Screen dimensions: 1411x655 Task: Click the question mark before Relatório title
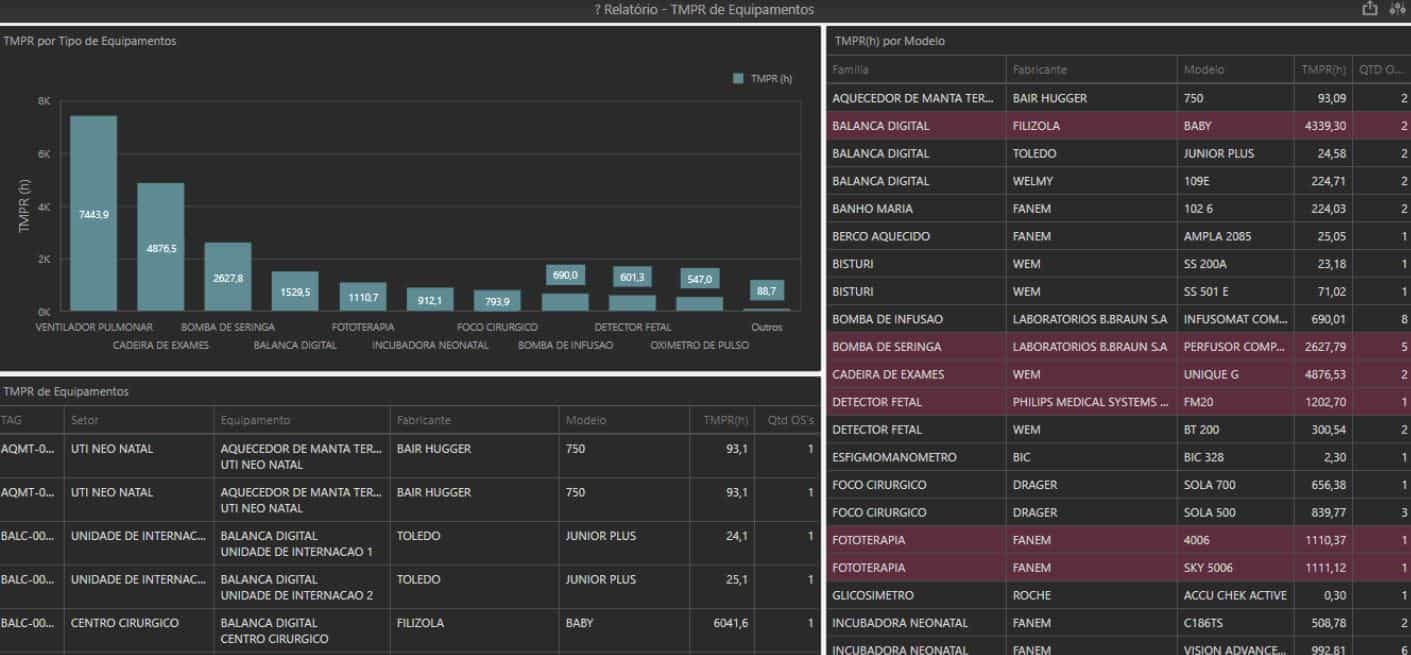[x=597, y=9]
